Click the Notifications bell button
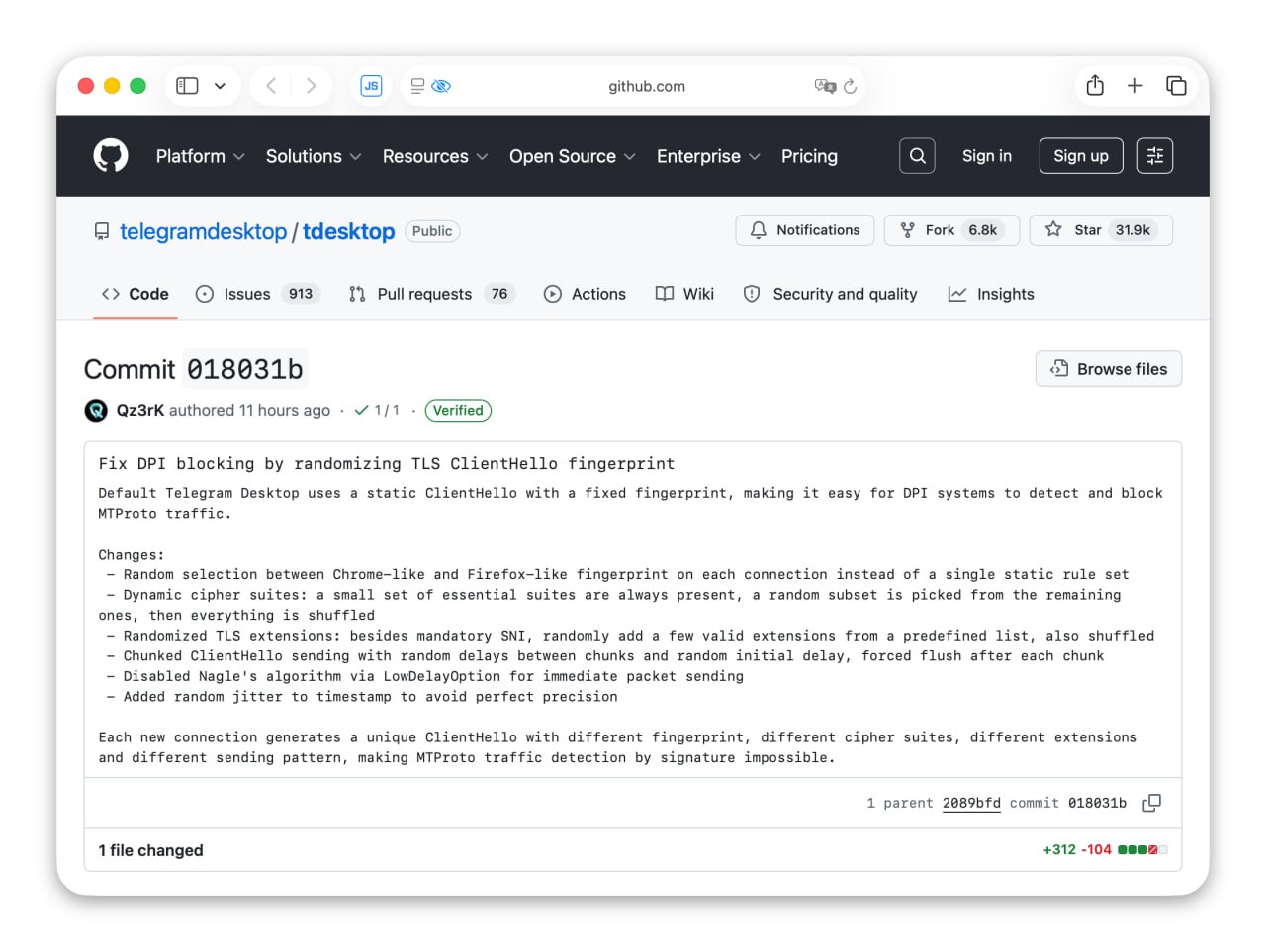Image resolution: width=1266 pixels, height=952 pixels. tap(805, 230)
